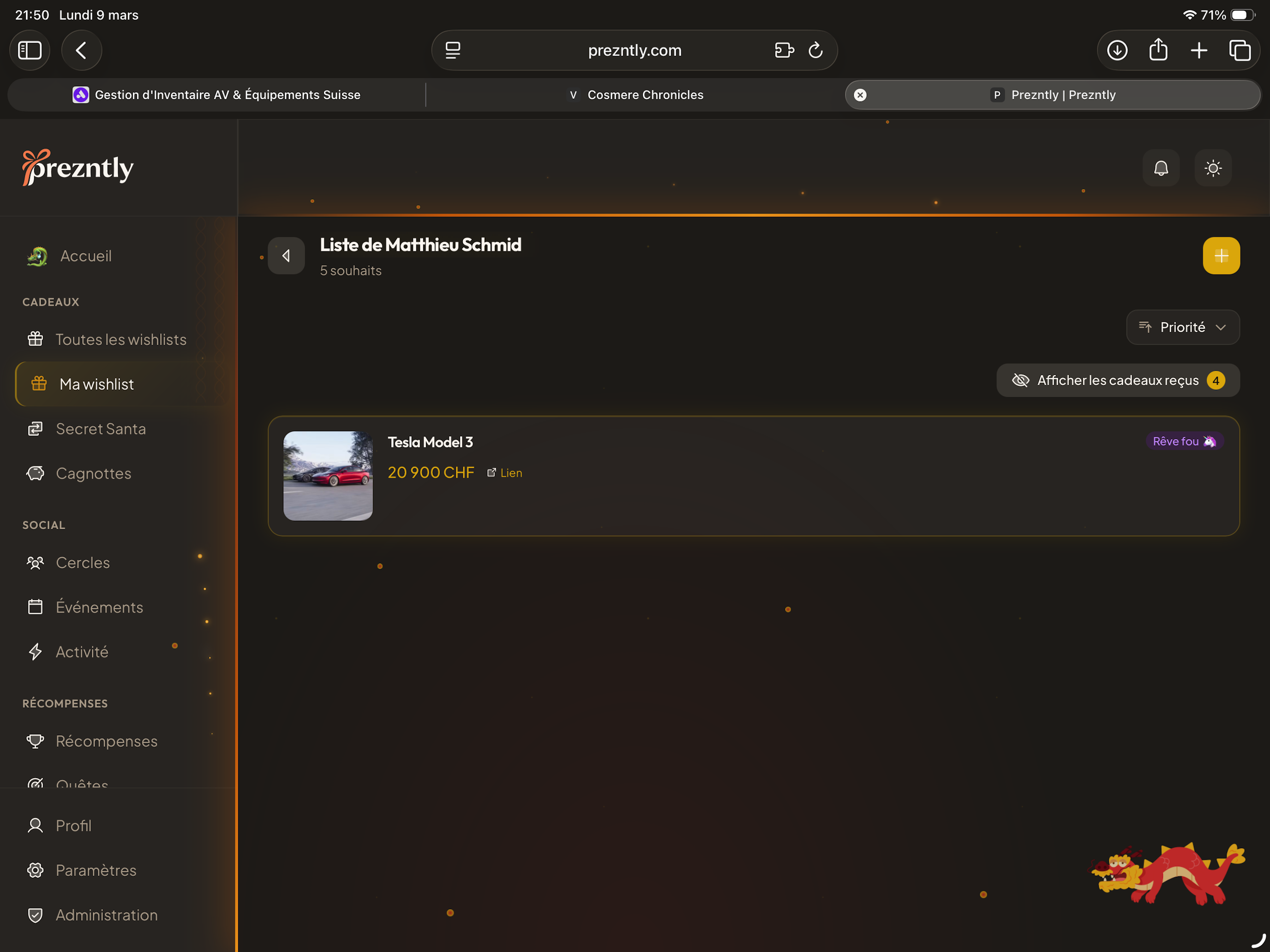Image resolution: width=1270 pixels, height=952 pixels.
Task: Toggle light theme with sun icon
Action: pyautogui.click(x=1213, y=168)
